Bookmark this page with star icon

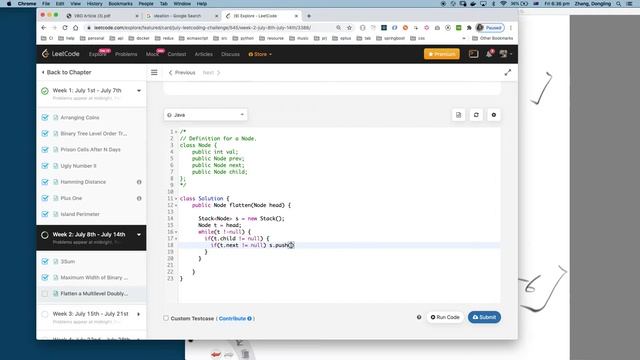(x=349, y=28)
